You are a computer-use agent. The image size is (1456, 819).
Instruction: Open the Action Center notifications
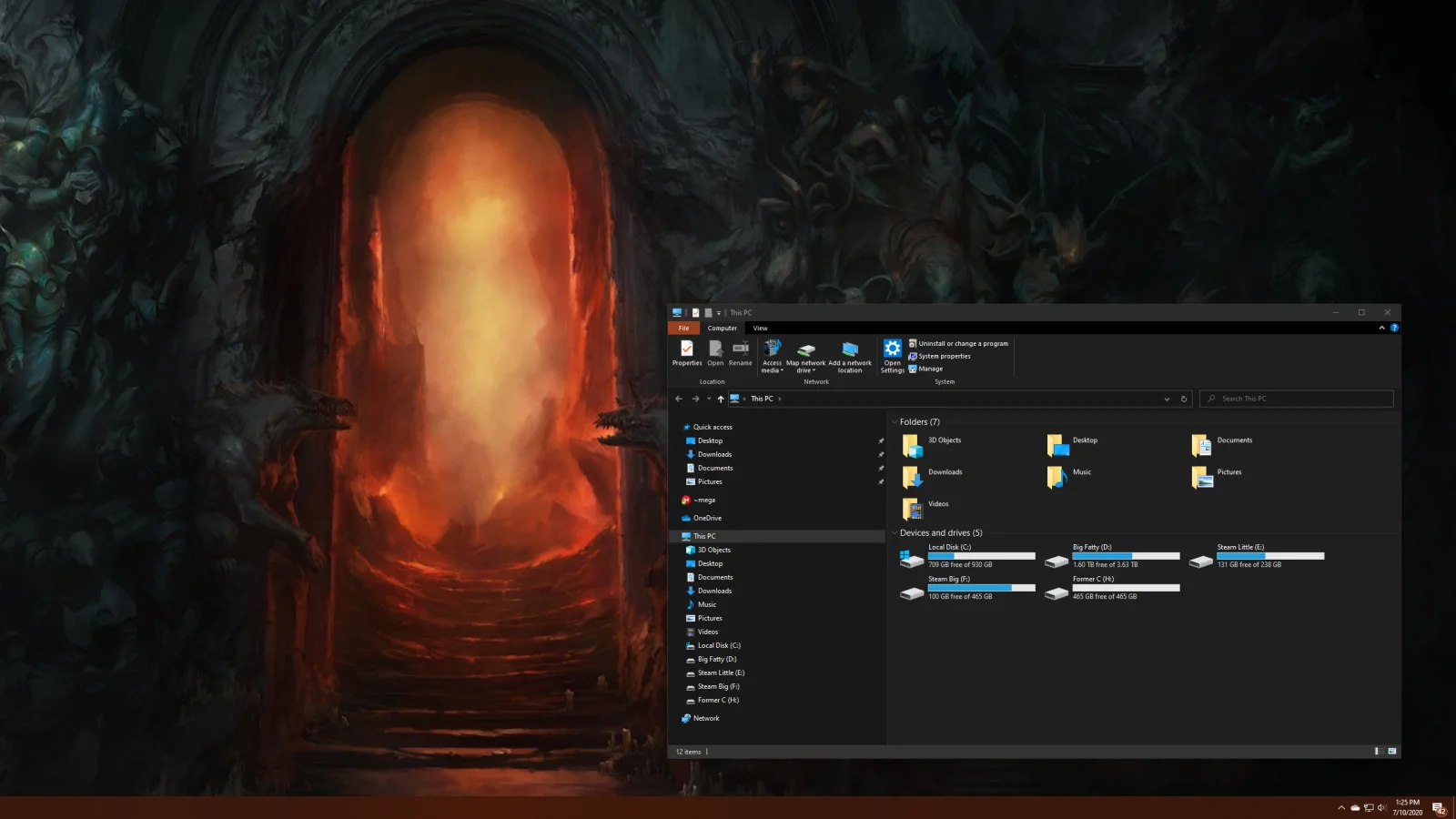[1440, 808]
